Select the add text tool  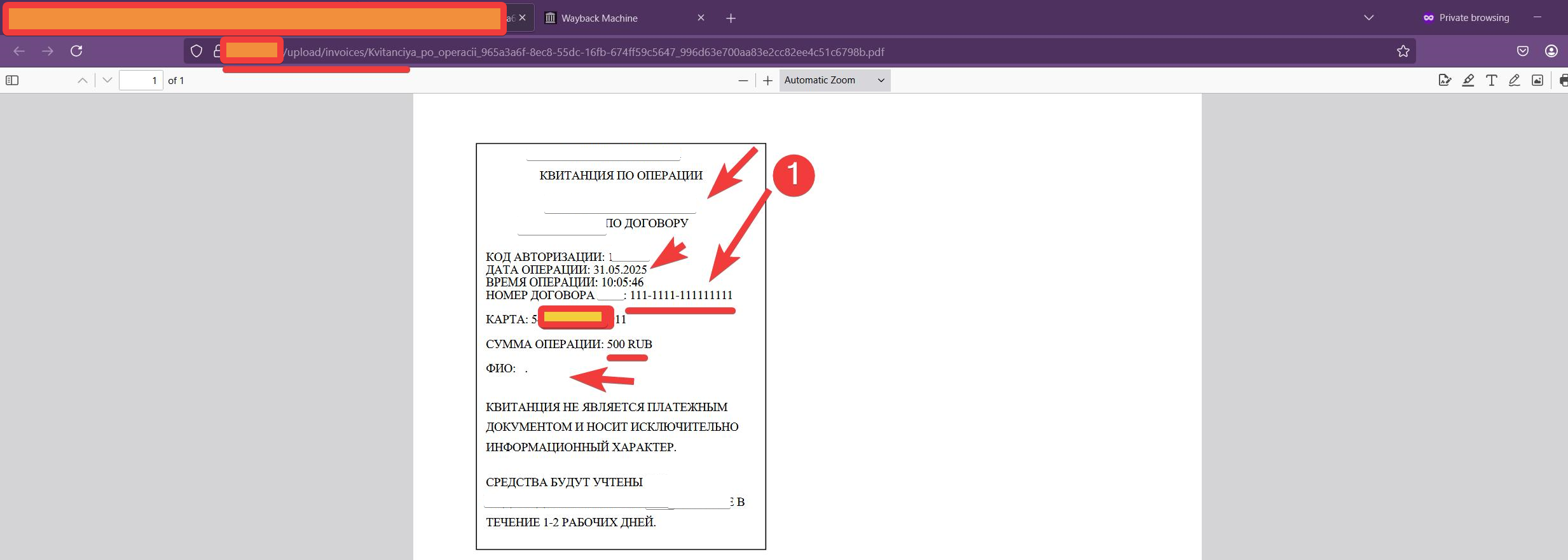[1491, 80]
